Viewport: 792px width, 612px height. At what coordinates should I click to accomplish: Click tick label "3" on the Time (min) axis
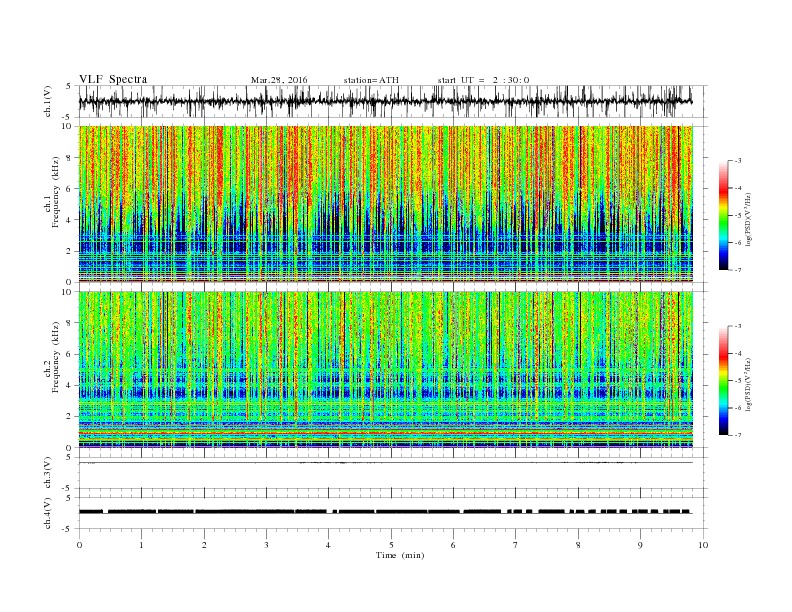(x=267, y=545)
